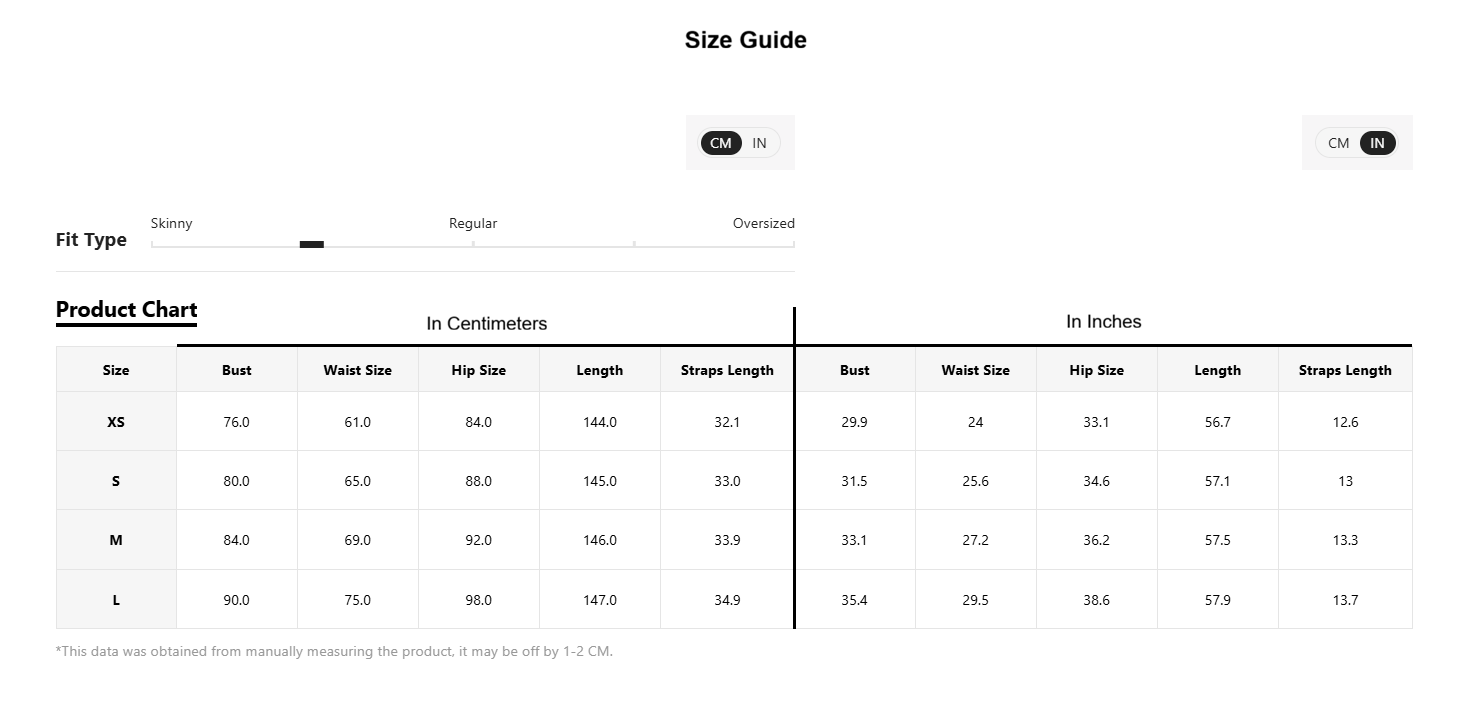Viewport: 1473px width, 703px height.
Task: Select the L size row label
Action: (116, 600)
